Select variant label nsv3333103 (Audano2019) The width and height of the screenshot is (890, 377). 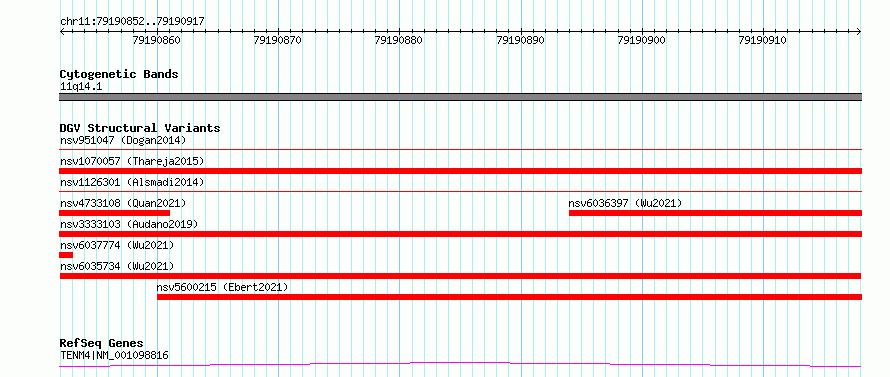coord(129,224)
